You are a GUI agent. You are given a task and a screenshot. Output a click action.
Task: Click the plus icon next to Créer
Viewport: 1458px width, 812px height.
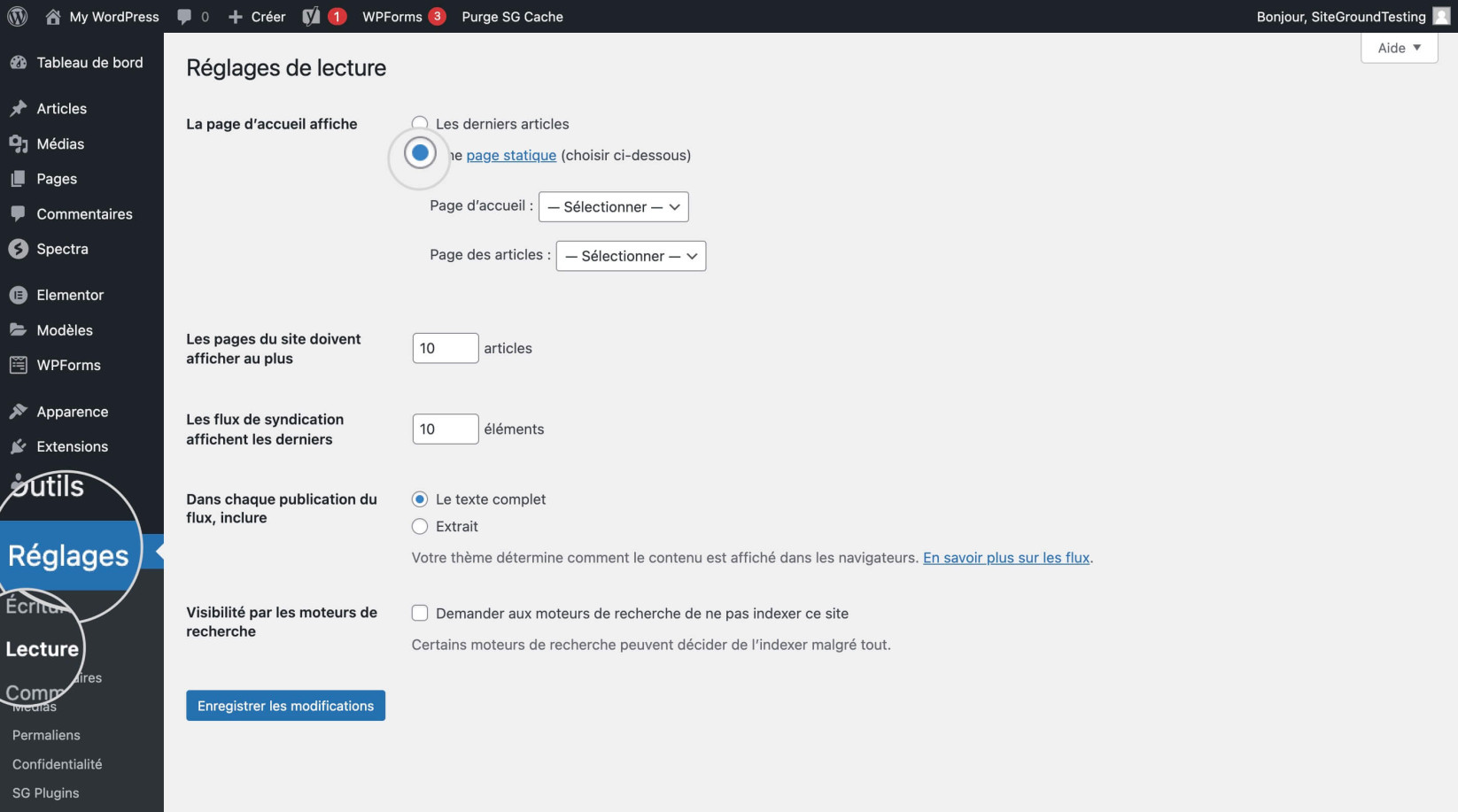pos(235,17)
